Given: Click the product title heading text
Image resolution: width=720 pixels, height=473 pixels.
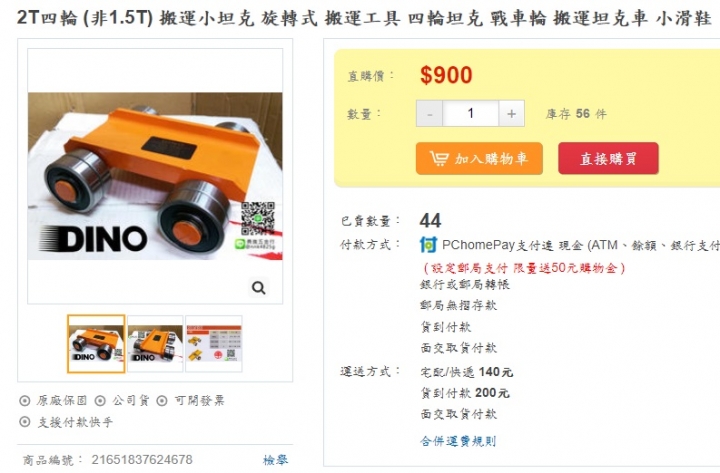Looking at the screenshot, I should click(x=364, y=18).
